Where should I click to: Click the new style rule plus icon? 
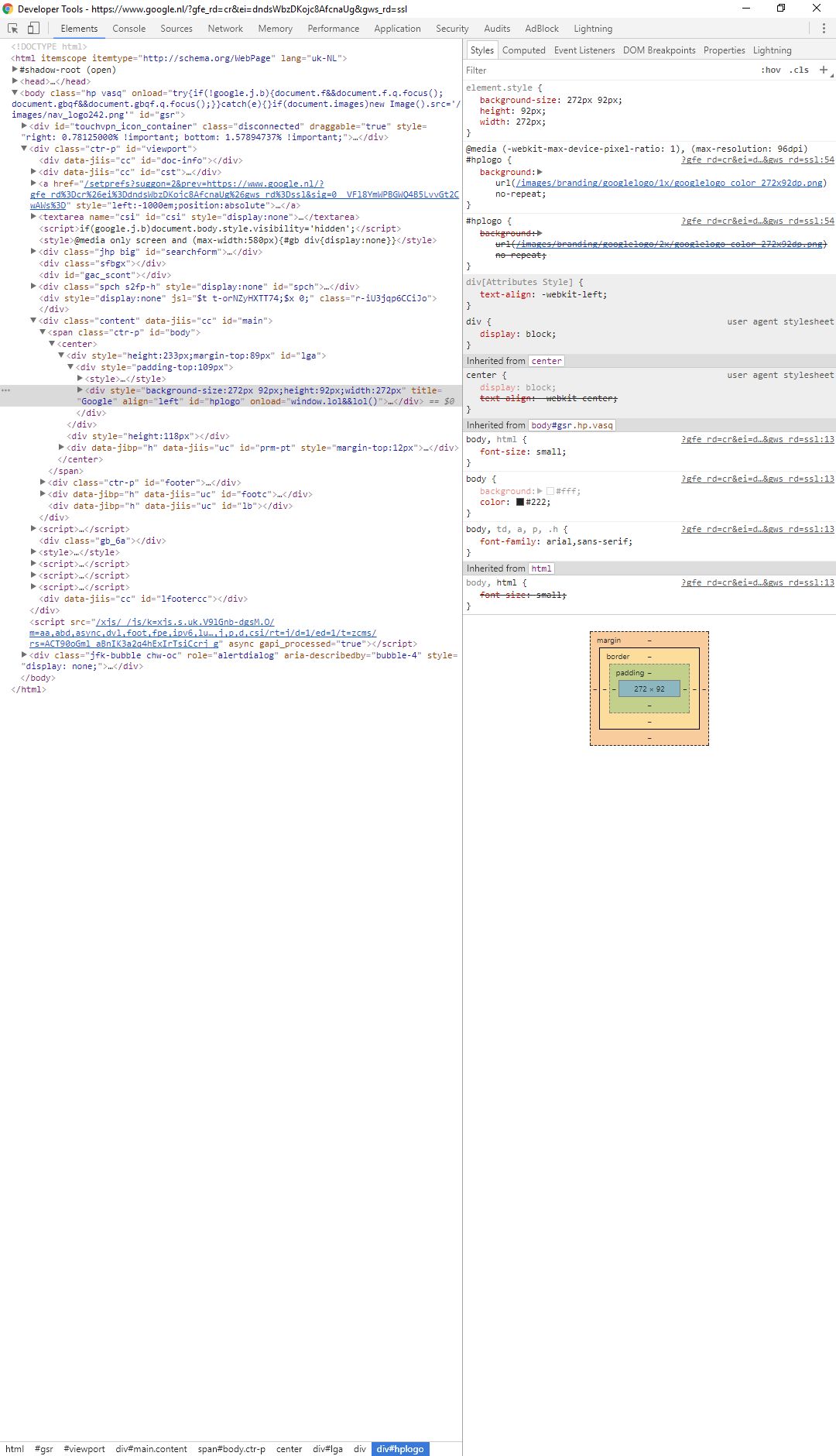[x=824, y=70]
